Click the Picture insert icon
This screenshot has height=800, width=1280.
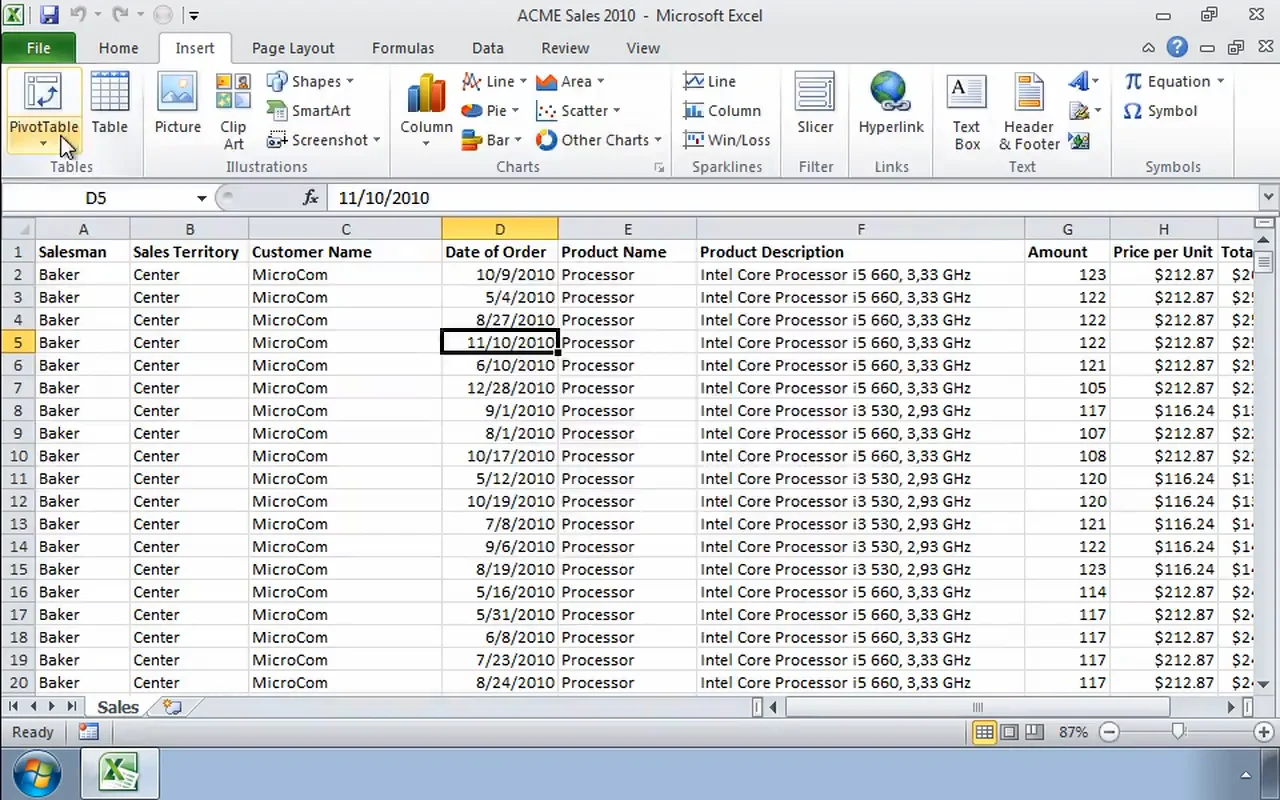coord(177,103)
